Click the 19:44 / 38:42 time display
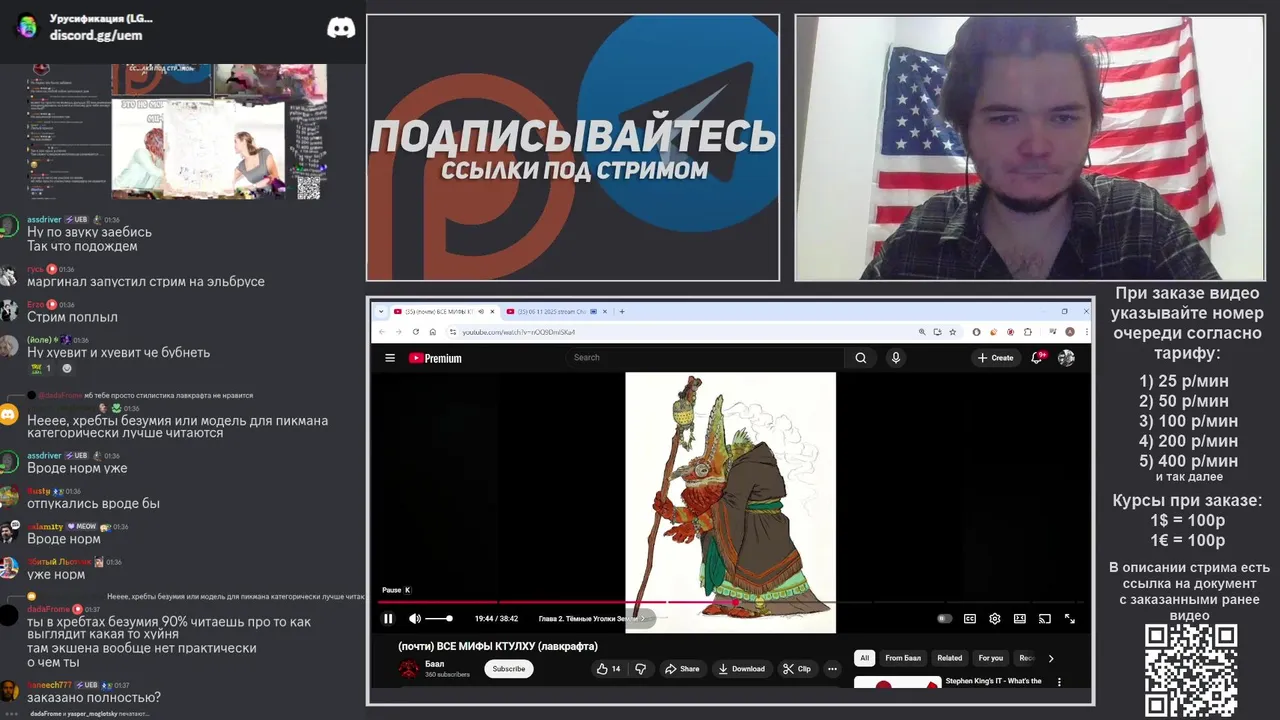Viewport: 1280px width, 720px height. (496, 619)
